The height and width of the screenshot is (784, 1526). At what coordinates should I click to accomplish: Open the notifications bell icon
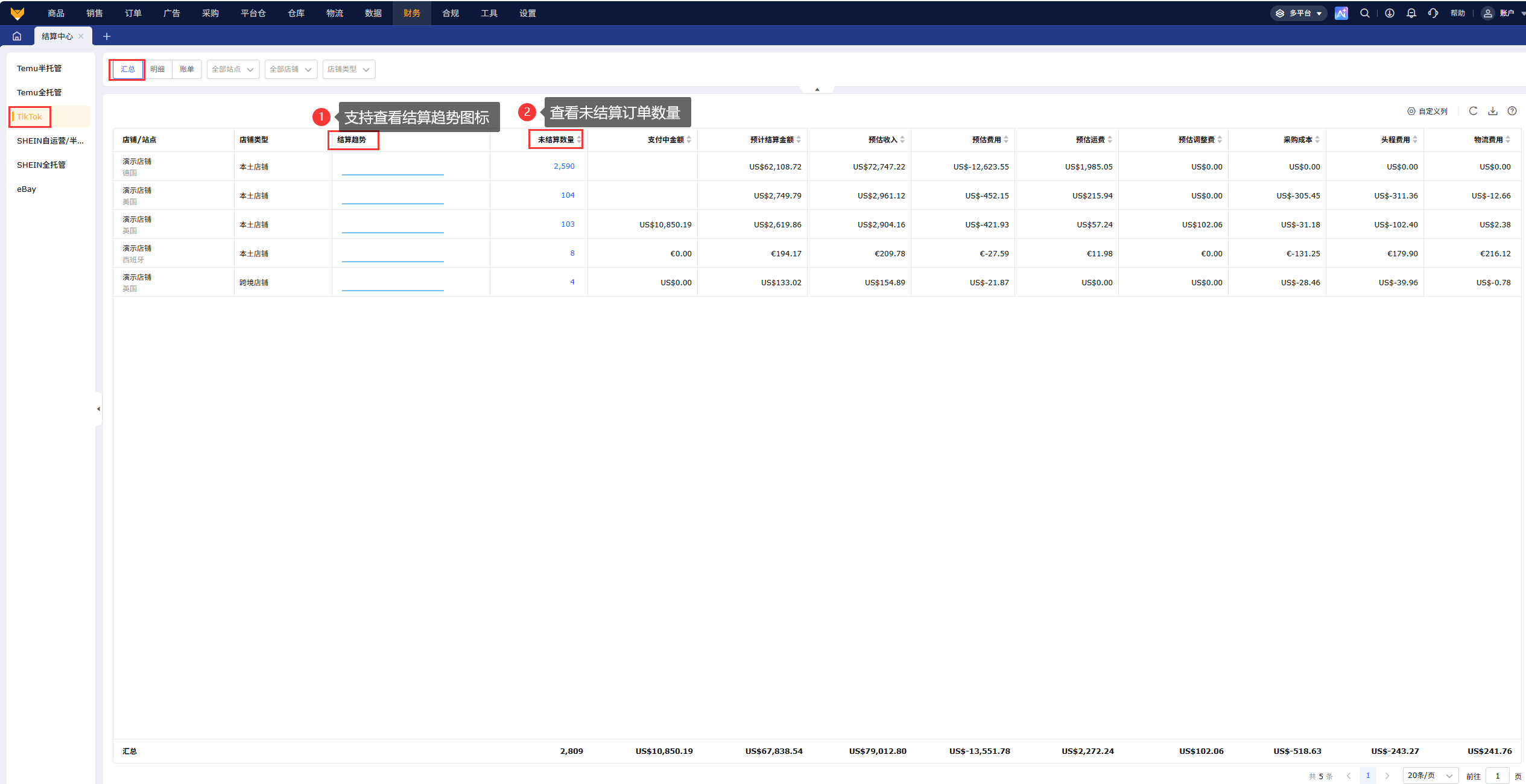pyautogui.click(x=1411, y=13)
